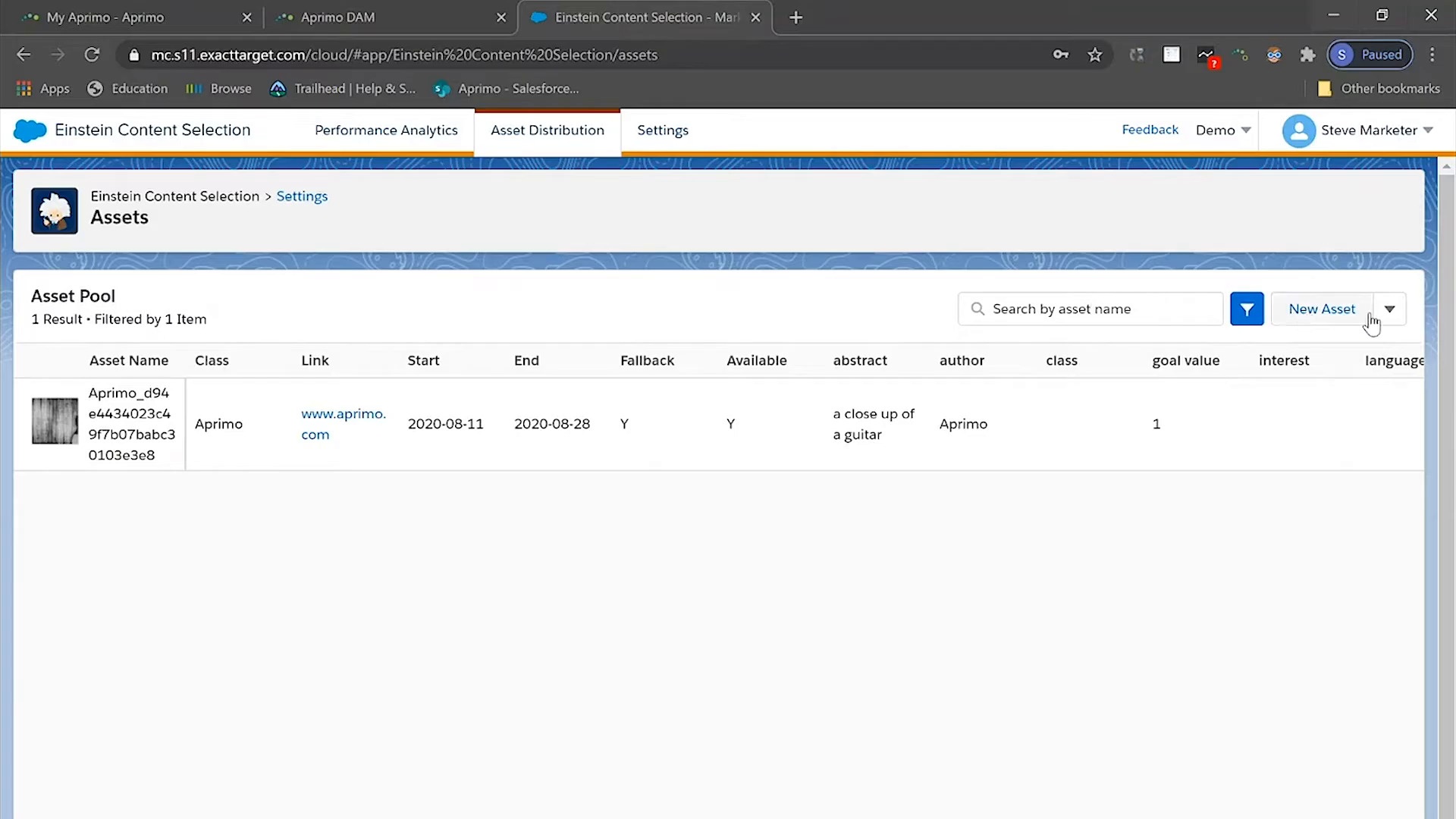Click the Aprimo author cell
This screenshot has height=819, width=1456.
click(x=963, y=424)
